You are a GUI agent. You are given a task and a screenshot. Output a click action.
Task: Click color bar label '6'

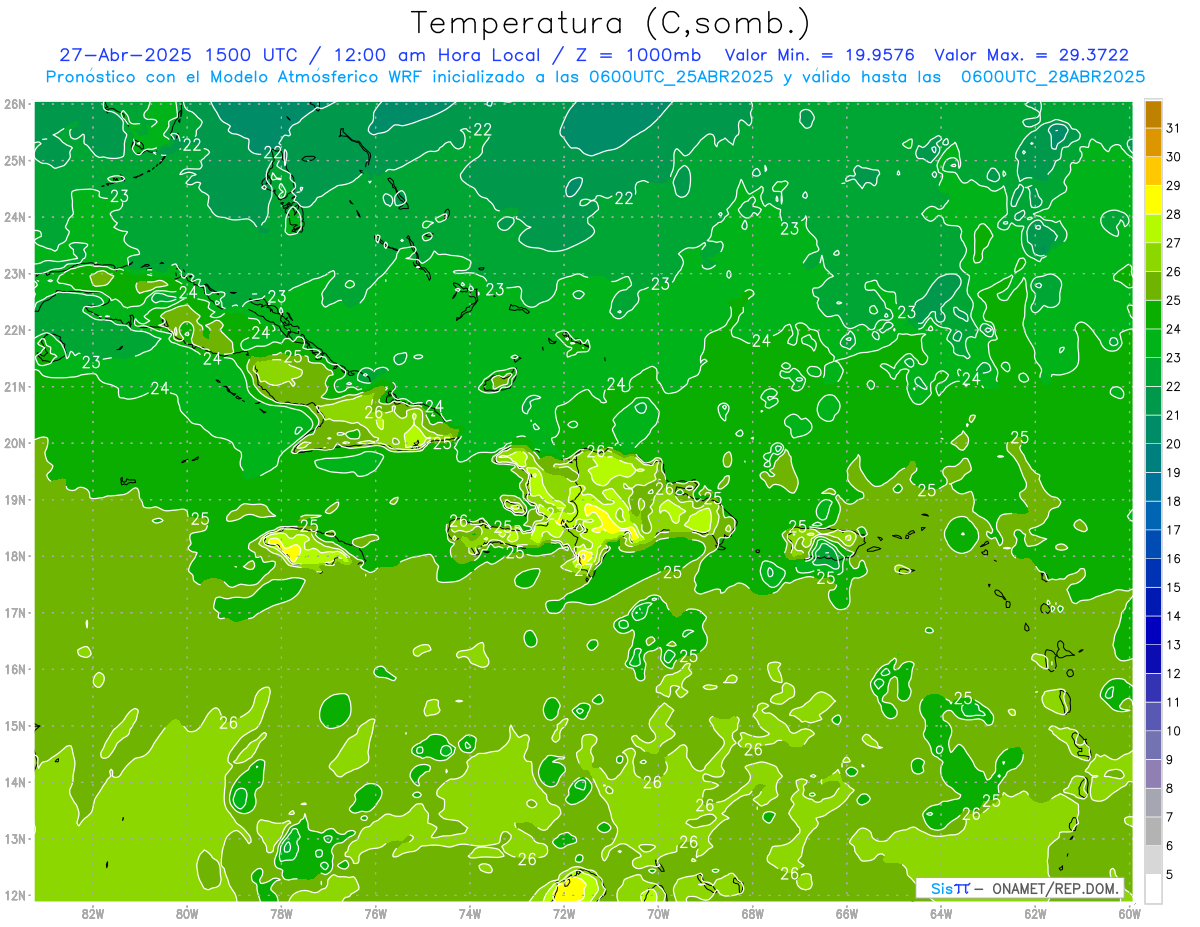point(1169,846)
